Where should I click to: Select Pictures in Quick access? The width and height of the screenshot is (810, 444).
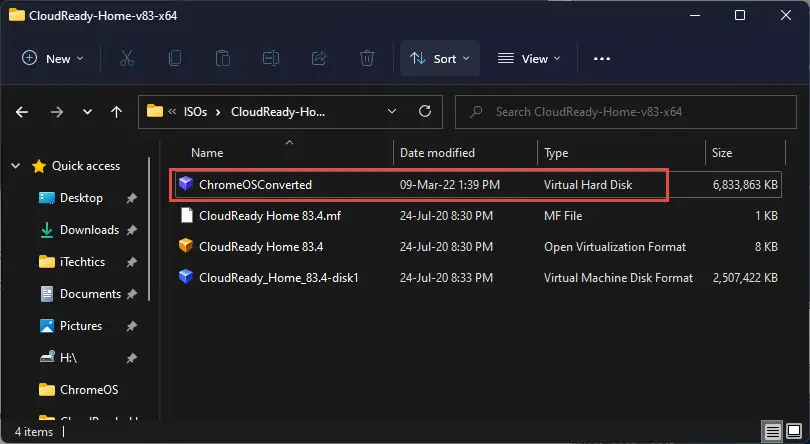(x=81, y=326)
